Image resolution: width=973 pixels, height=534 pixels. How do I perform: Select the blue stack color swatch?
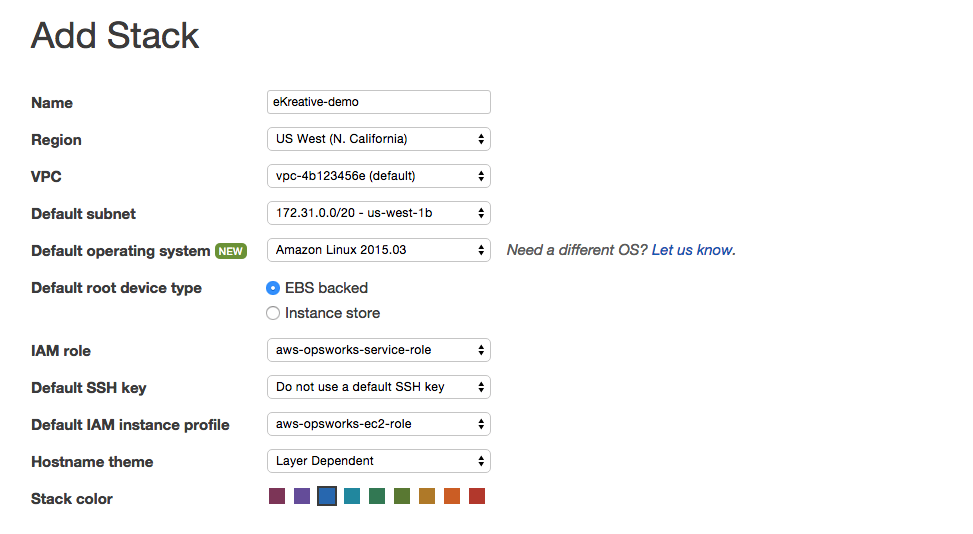(x=327, y=496)
